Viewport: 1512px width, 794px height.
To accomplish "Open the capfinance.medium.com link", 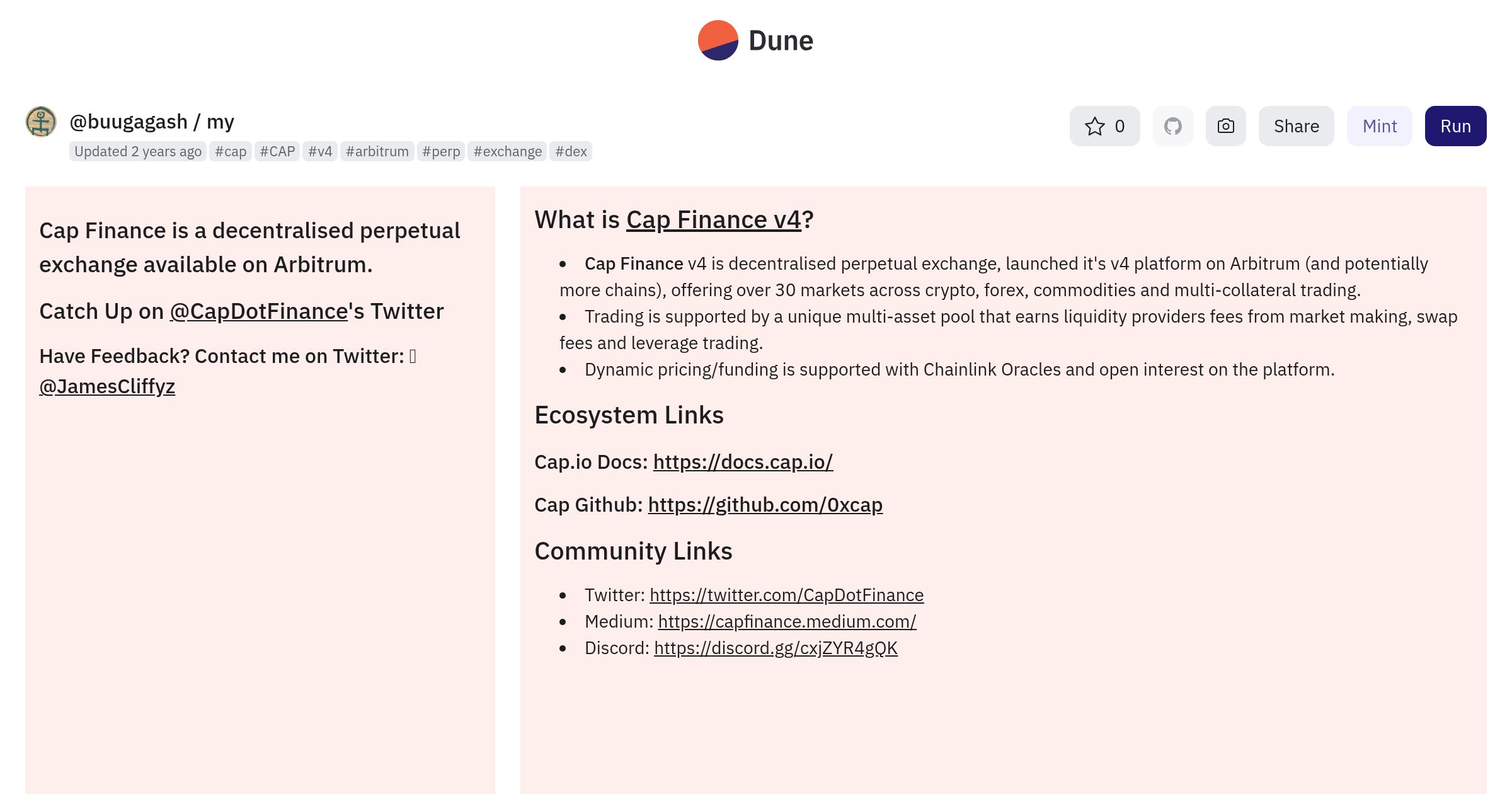I will 787,621.
